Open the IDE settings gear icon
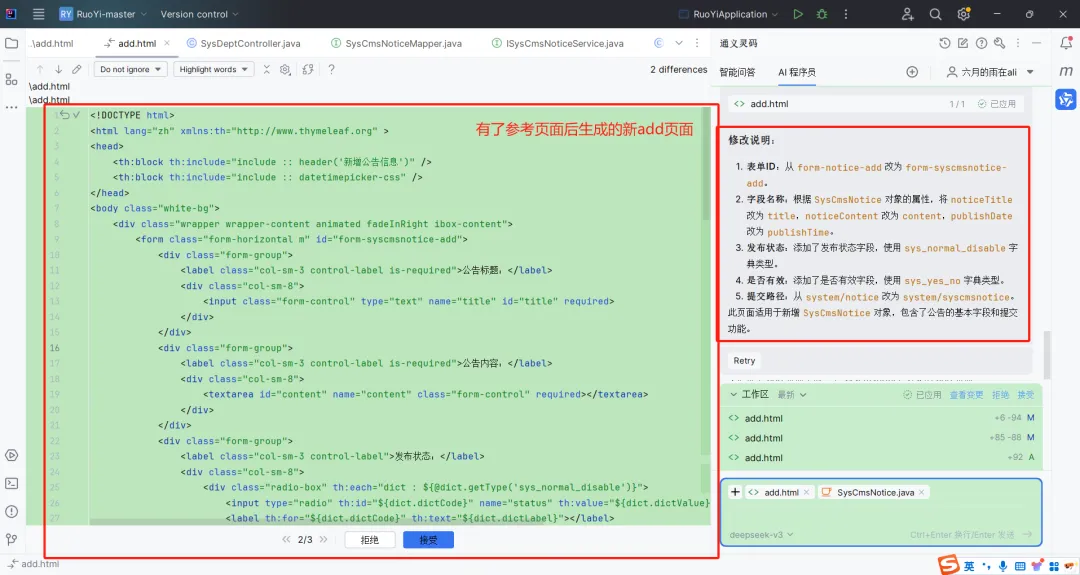1080x575 pixels. (x=963, y=14)
